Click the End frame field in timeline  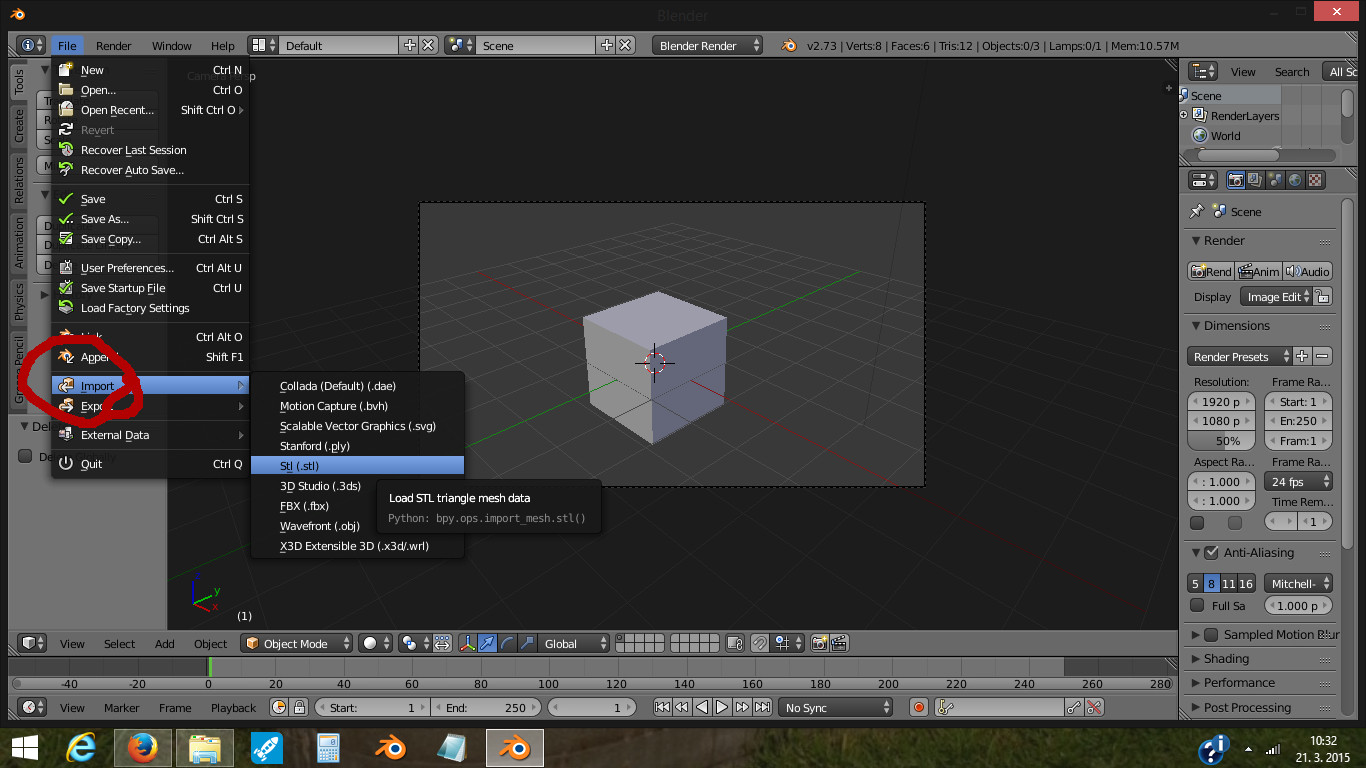click(487, 707)
